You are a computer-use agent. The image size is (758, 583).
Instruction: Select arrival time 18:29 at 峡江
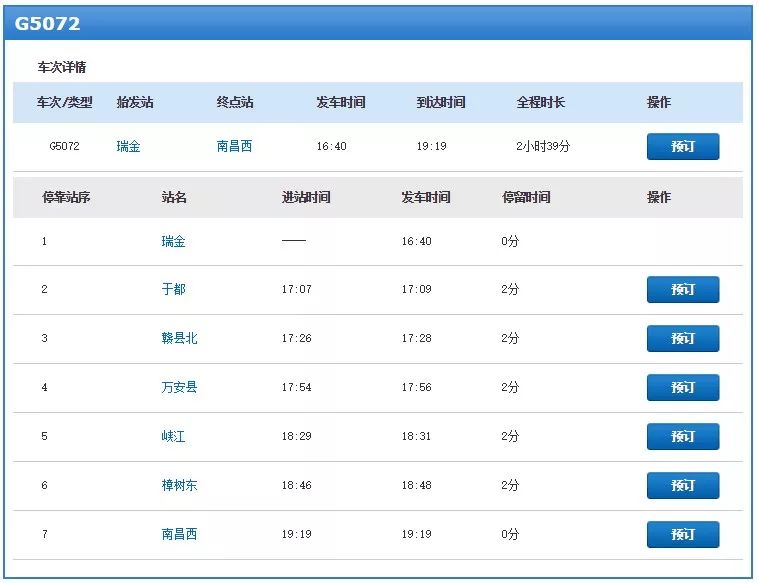pos(296,436)
